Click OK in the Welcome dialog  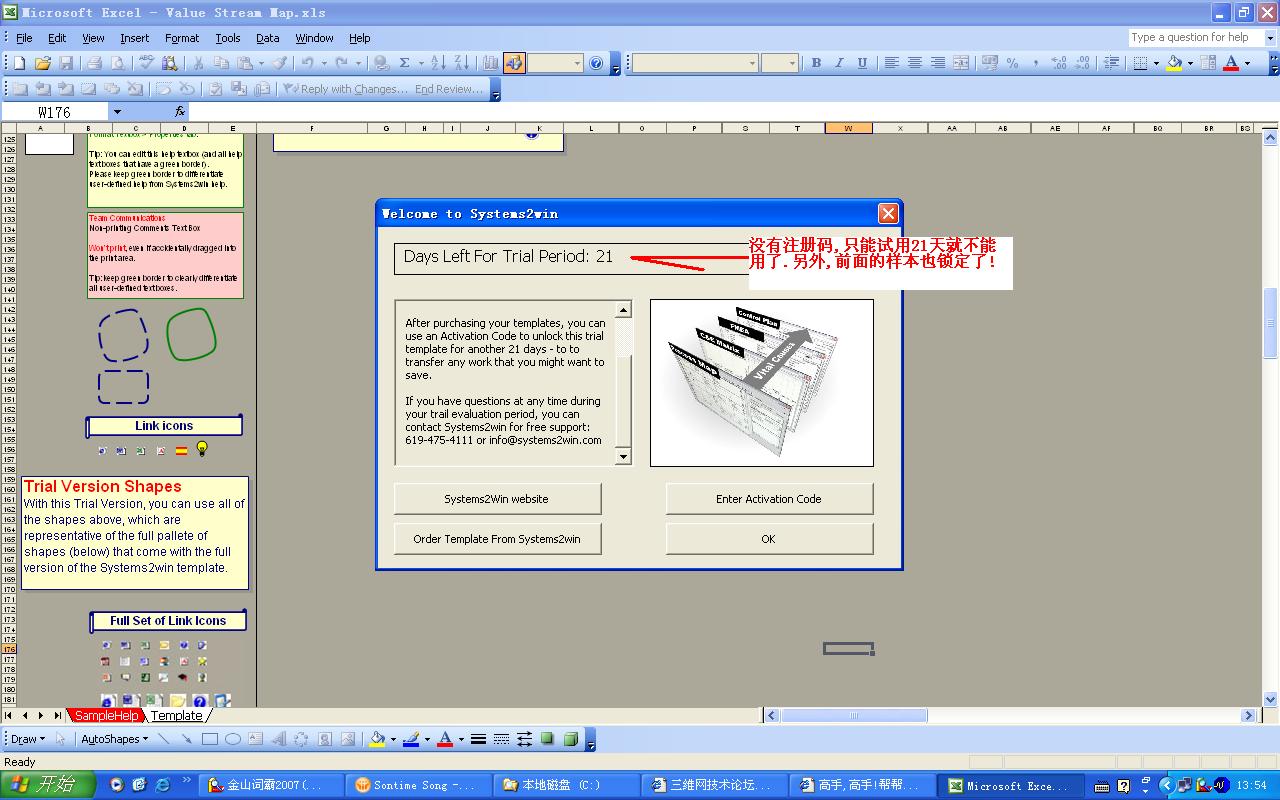click(769, 539)
